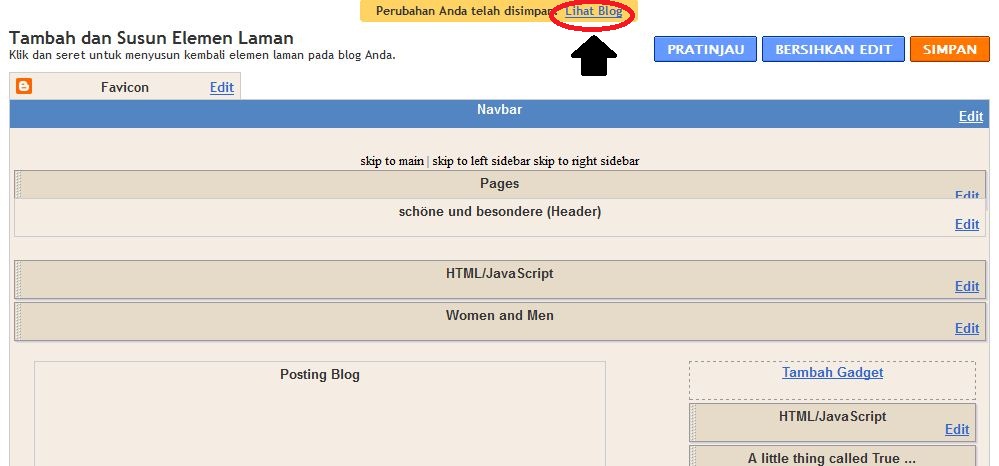Click the BERSIHKAN EDIT button
This screenshot has height=466, width=999.
point(833,49)
